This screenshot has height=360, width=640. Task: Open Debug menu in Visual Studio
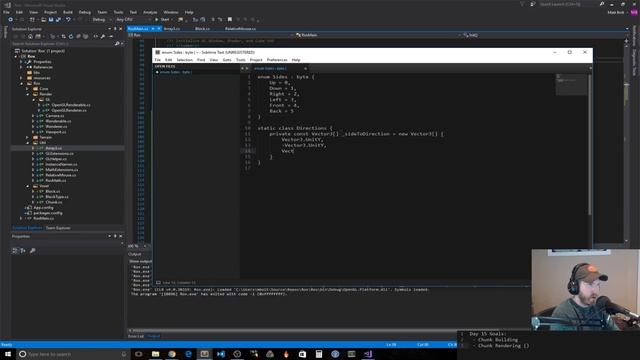pos(84,12)
